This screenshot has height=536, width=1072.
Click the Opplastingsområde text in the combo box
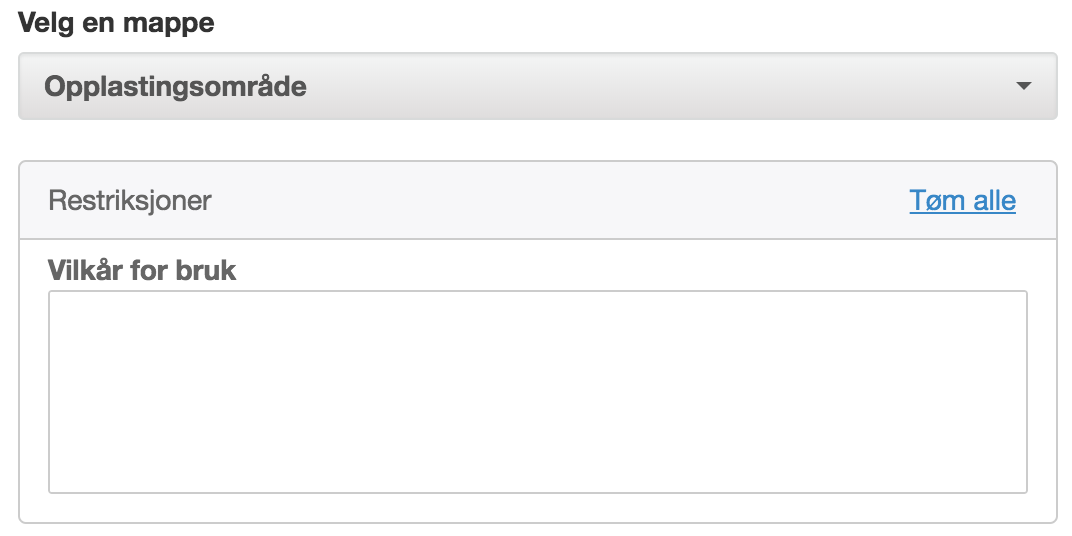(175, 87)
